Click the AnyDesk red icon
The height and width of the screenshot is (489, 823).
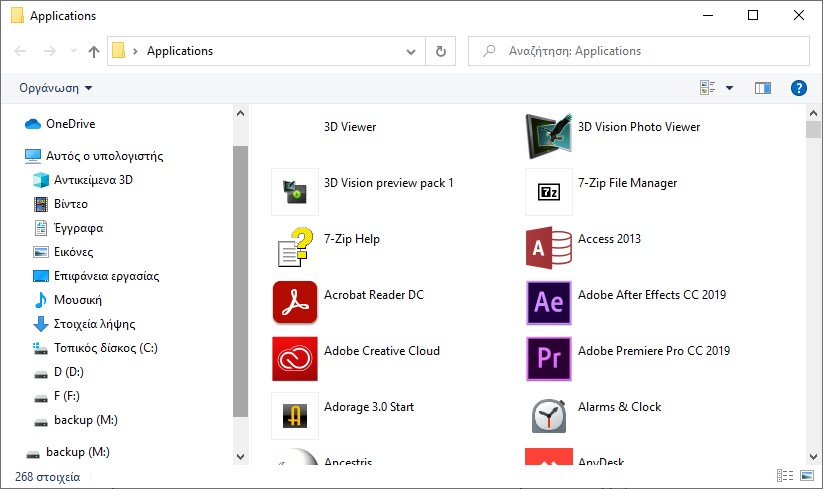point(548,456)
